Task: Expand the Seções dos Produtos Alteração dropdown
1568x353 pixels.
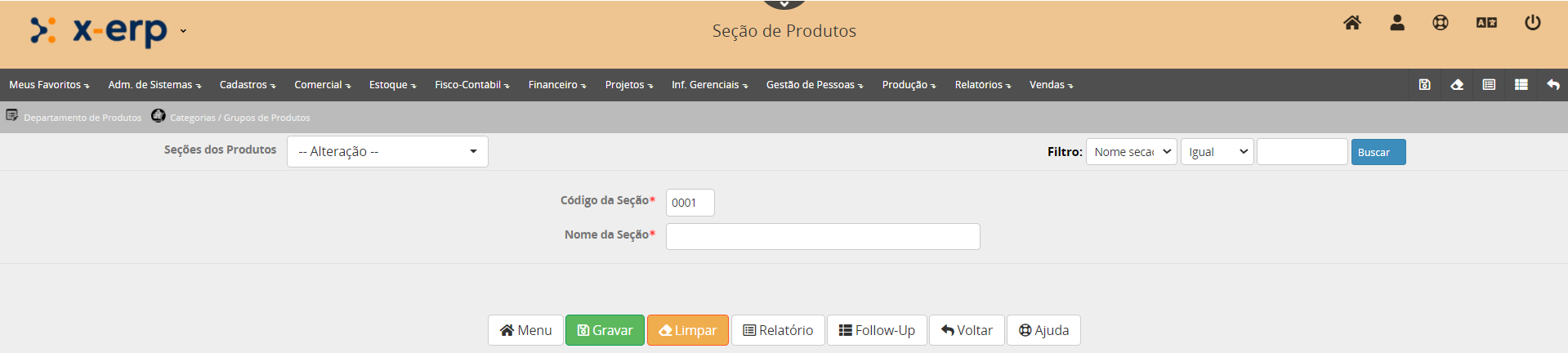Action: pos(387,152)
